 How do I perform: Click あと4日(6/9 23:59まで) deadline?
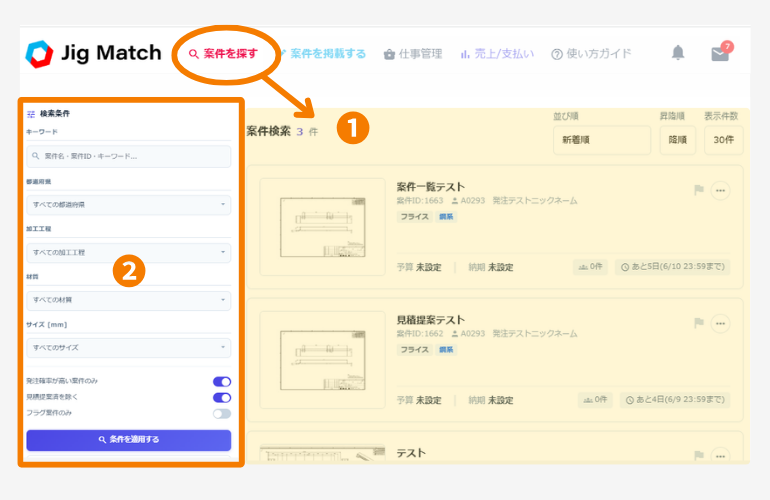[x=675, y=400]
